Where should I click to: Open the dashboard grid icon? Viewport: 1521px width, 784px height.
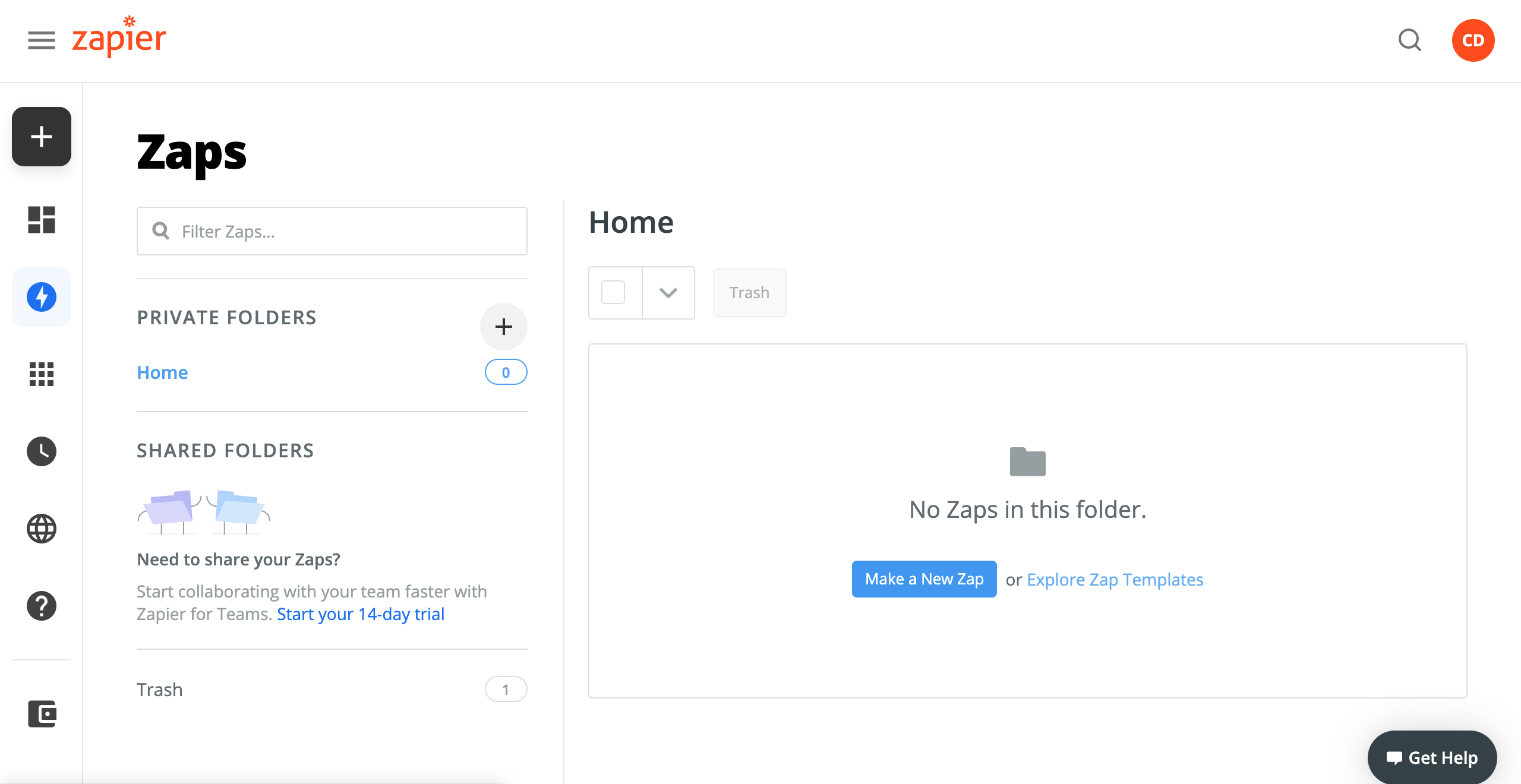coord(41,219)
